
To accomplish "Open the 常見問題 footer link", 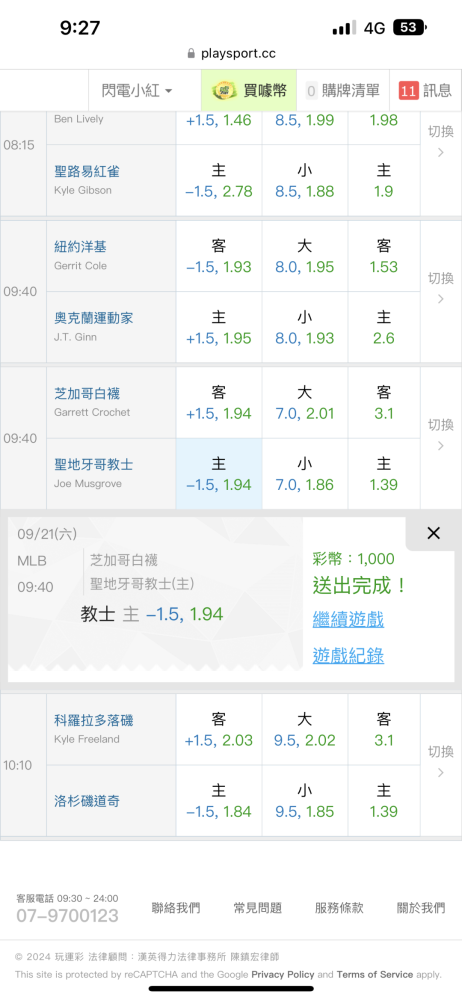I will pos(257,908).
